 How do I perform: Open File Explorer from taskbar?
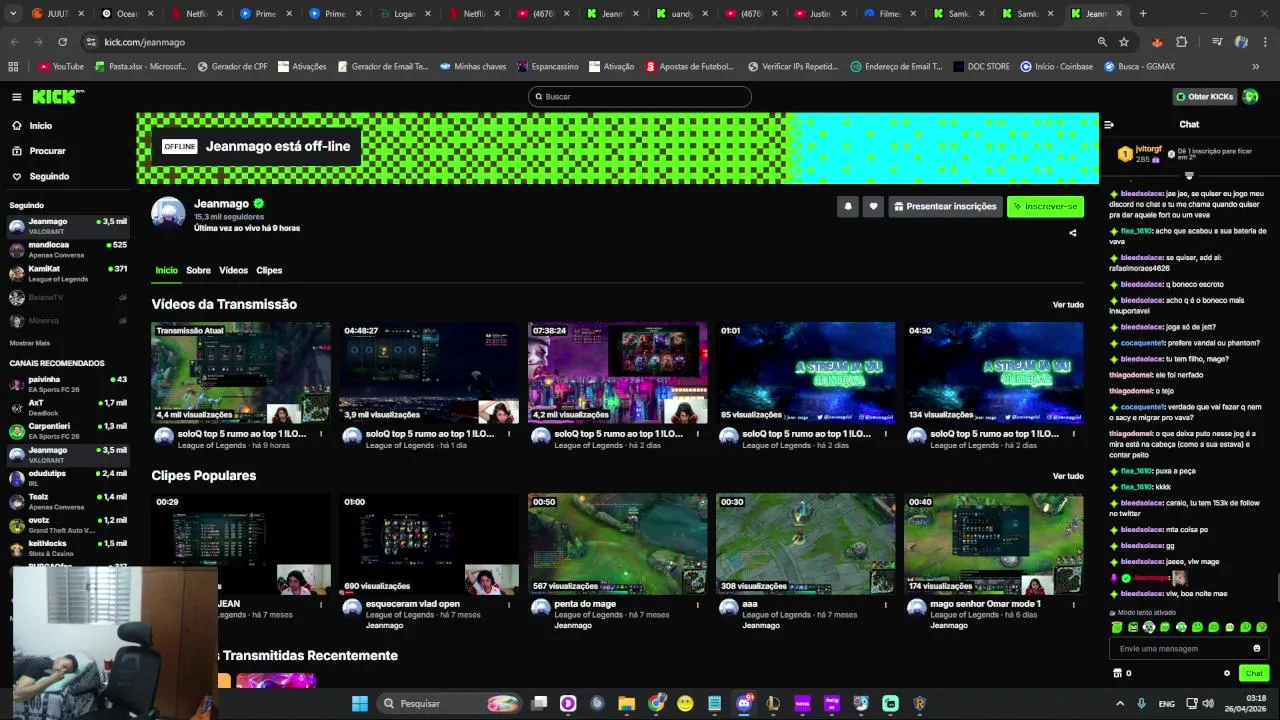click(627, 703)
